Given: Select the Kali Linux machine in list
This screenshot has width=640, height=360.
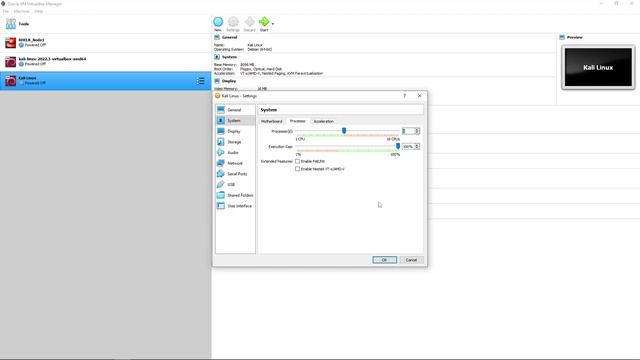Looking at the screenshot, I should point(105,80).
